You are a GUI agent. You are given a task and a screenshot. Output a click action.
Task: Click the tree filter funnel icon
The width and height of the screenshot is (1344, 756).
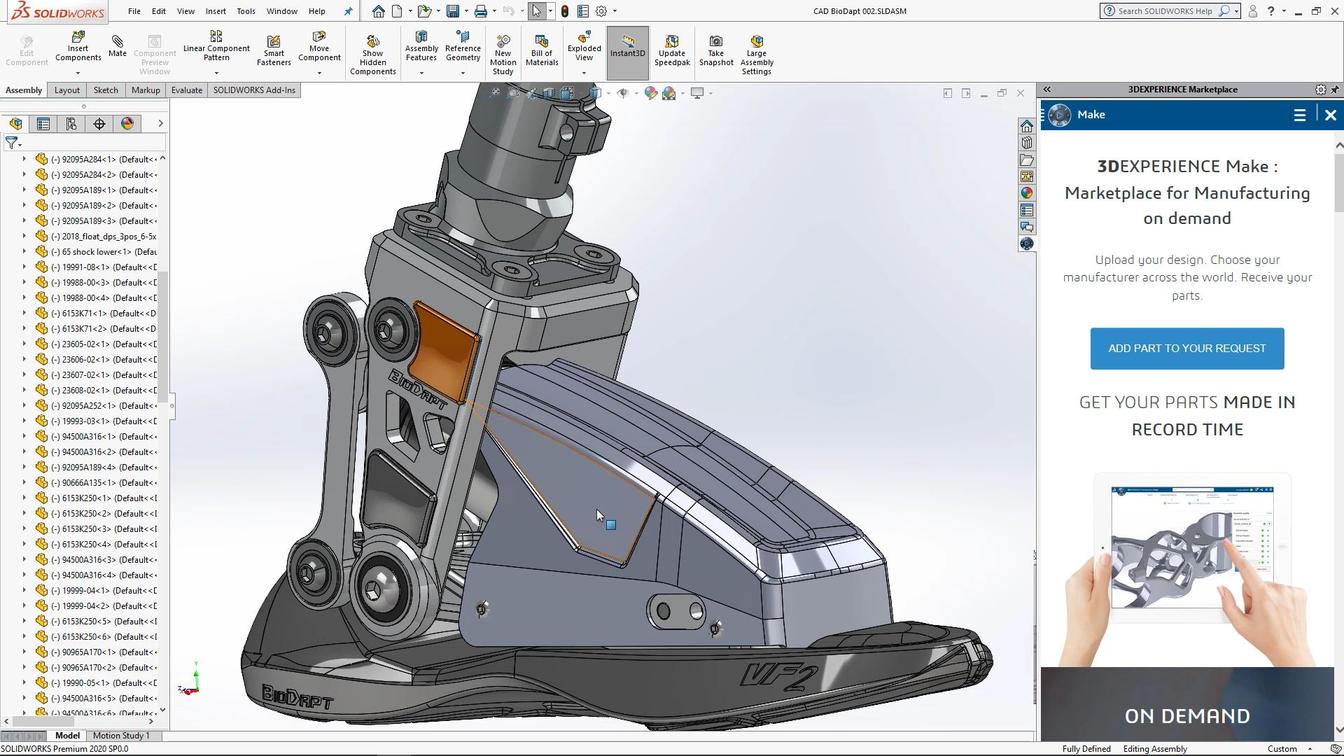[11, 143]
